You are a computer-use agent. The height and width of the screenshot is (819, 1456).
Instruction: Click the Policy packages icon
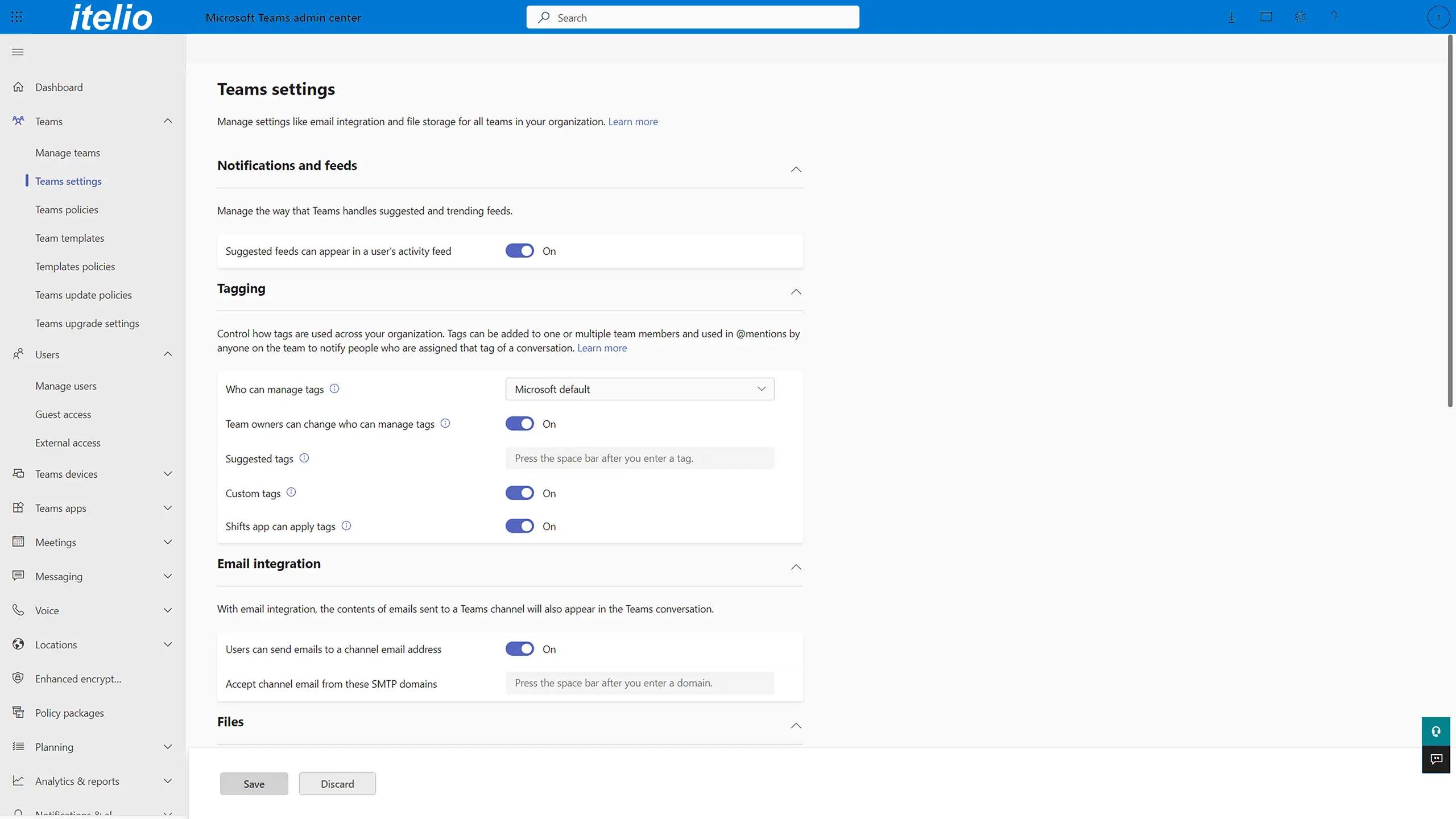click(x=18, y=713)
